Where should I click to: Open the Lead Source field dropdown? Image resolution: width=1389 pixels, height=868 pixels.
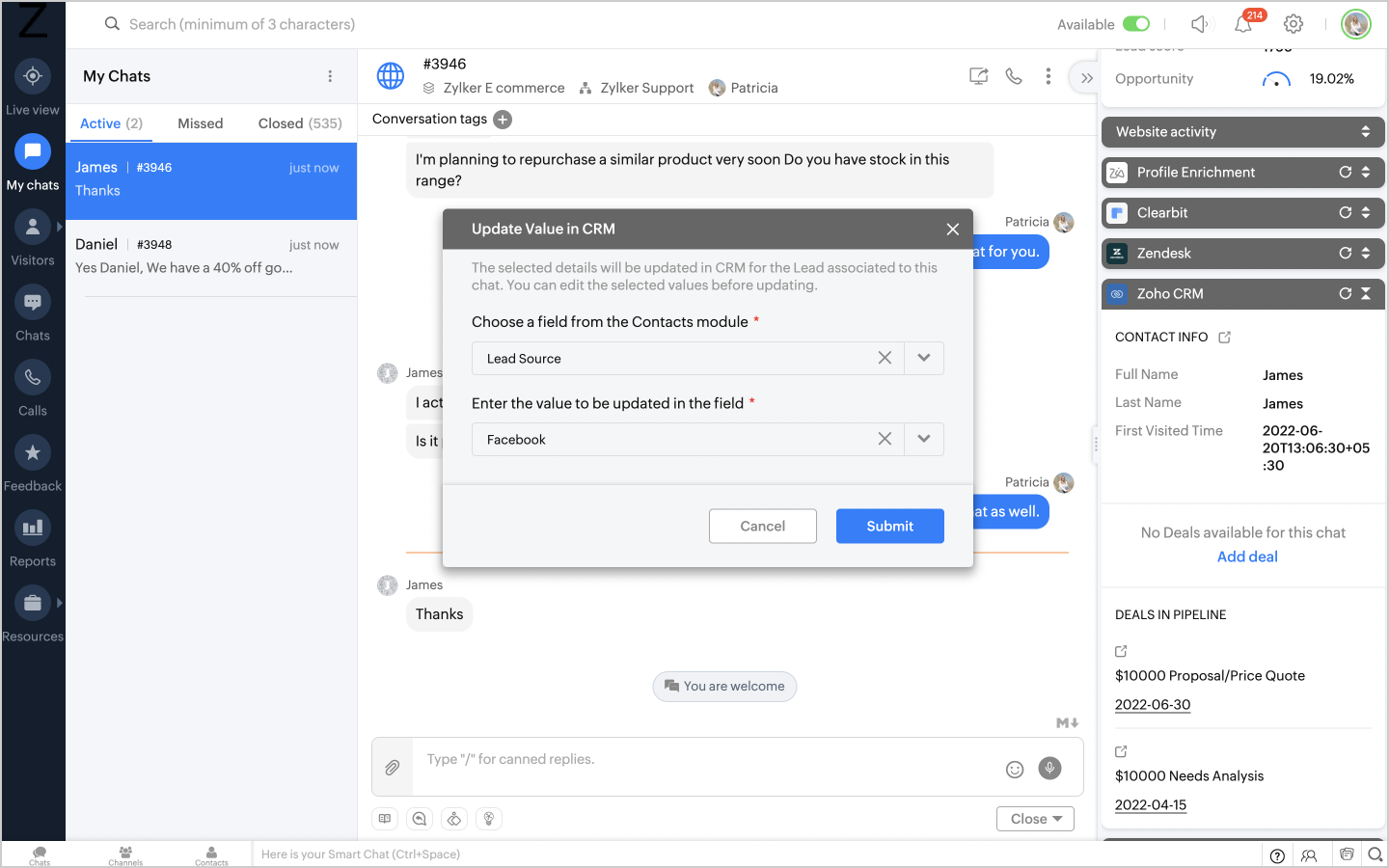(924, 358)
